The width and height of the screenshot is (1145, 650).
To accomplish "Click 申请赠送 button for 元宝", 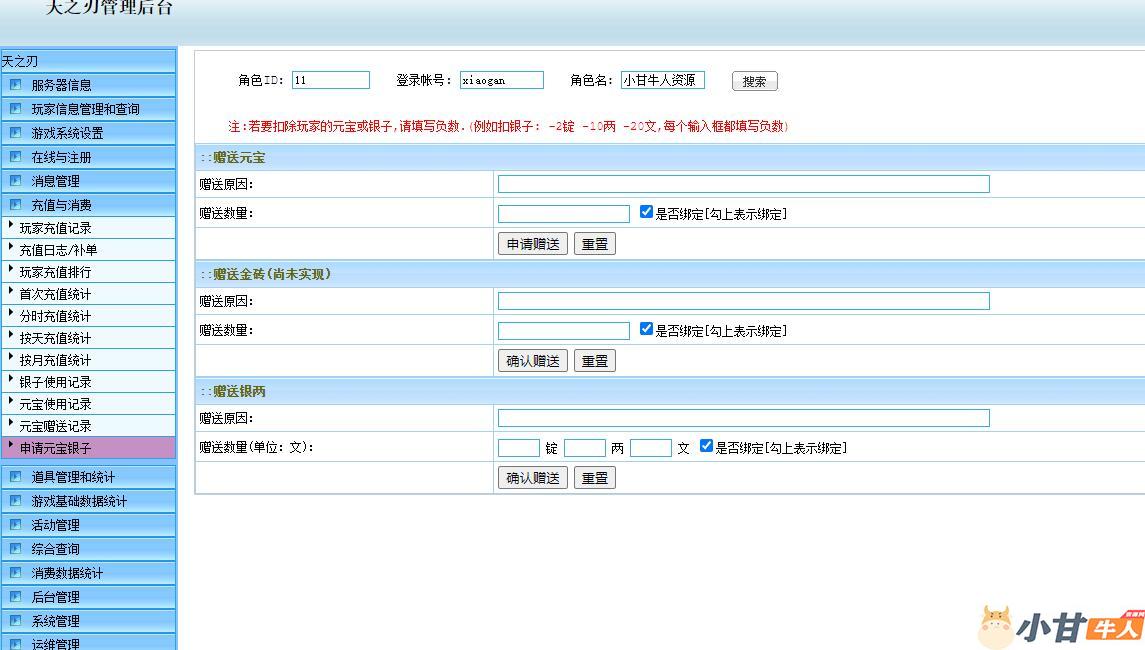I will 532,244.
